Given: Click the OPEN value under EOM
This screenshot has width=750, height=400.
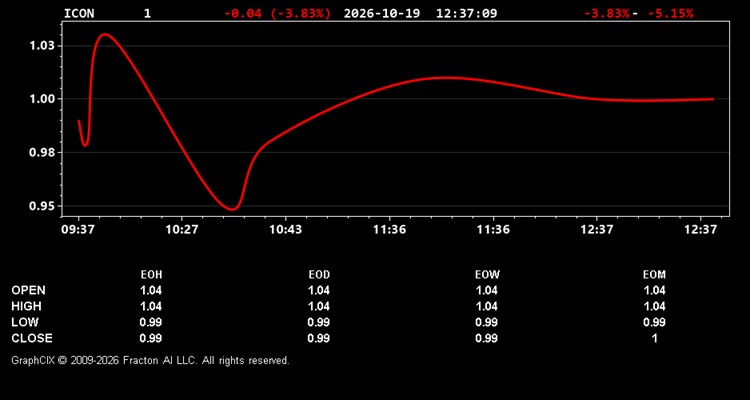Looking at the screenshot, I should tap(654, 290).
